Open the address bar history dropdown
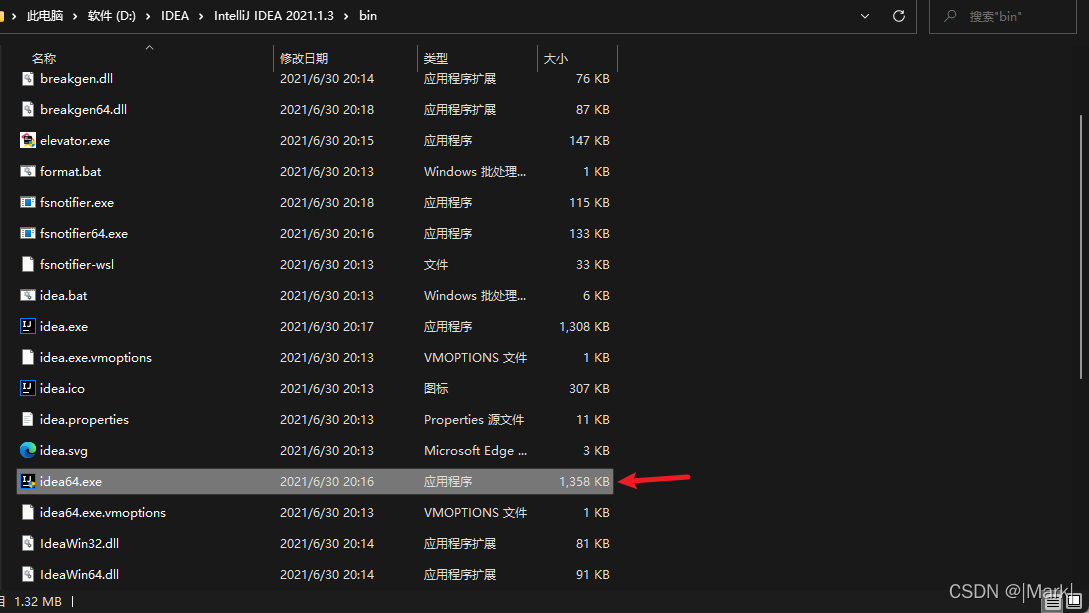Screen dimensions: 1089x613 pyautogui.click(x=865, y=16)
